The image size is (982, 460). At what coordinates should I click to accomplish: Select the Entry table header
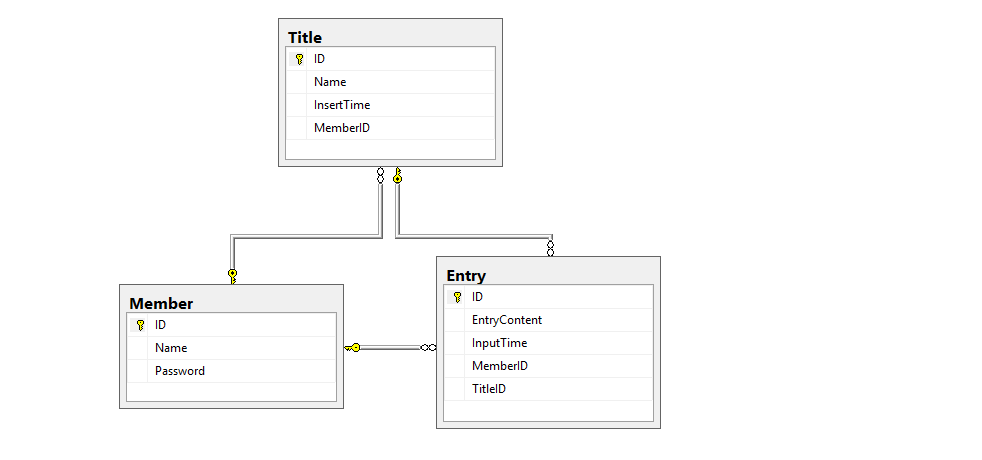point(466,275)
